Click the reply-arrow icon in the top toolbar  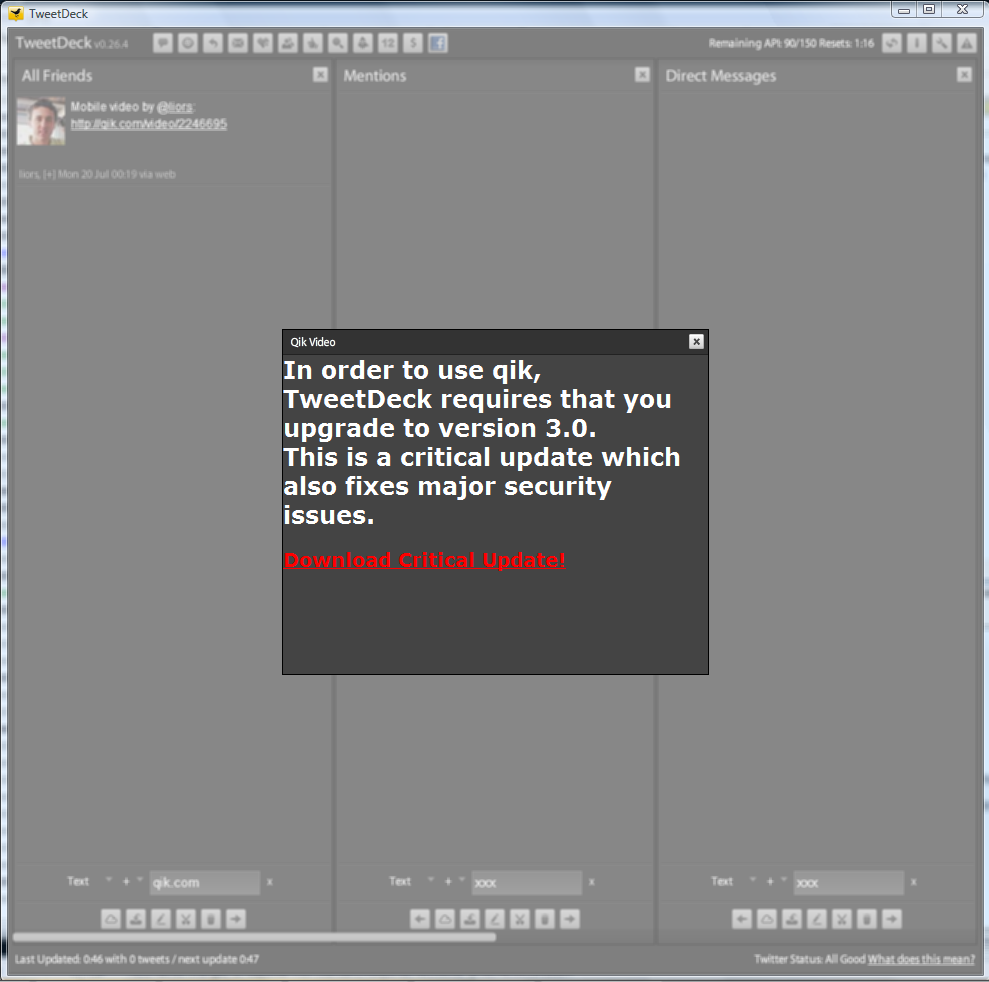213,43
